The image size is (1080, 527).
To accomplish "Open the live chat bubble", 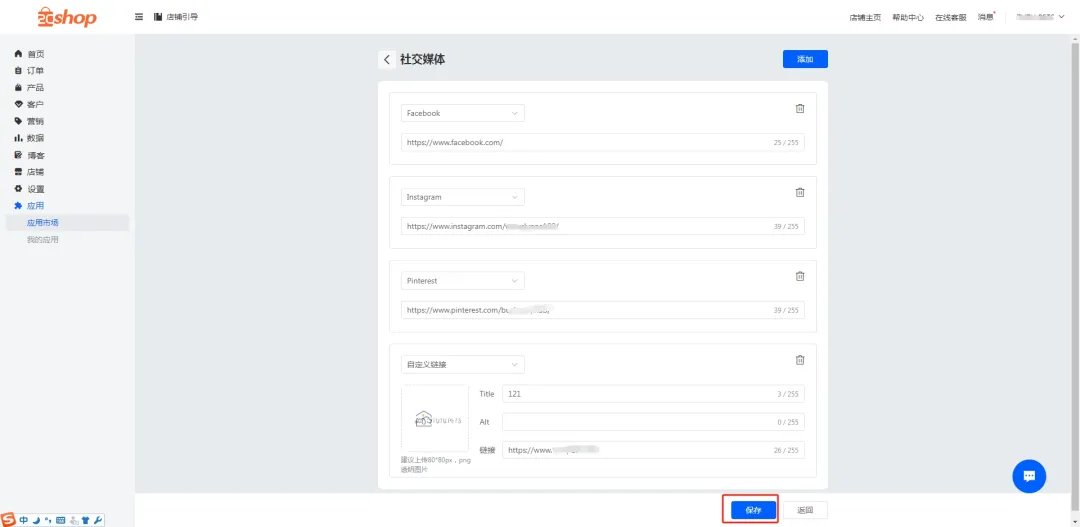I will [x=1029, y=476].
